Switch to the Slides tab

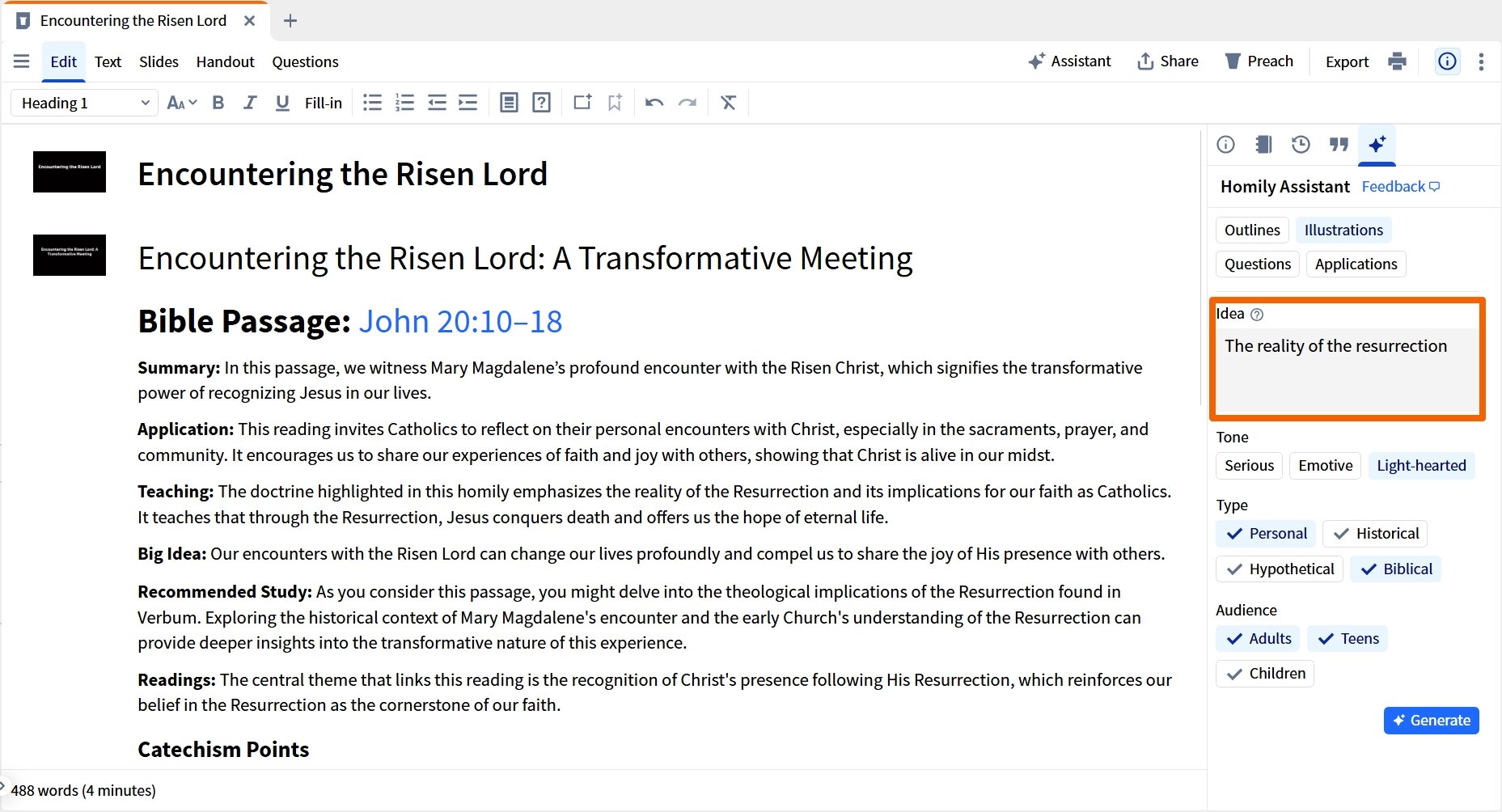click(x=159, y=61)
